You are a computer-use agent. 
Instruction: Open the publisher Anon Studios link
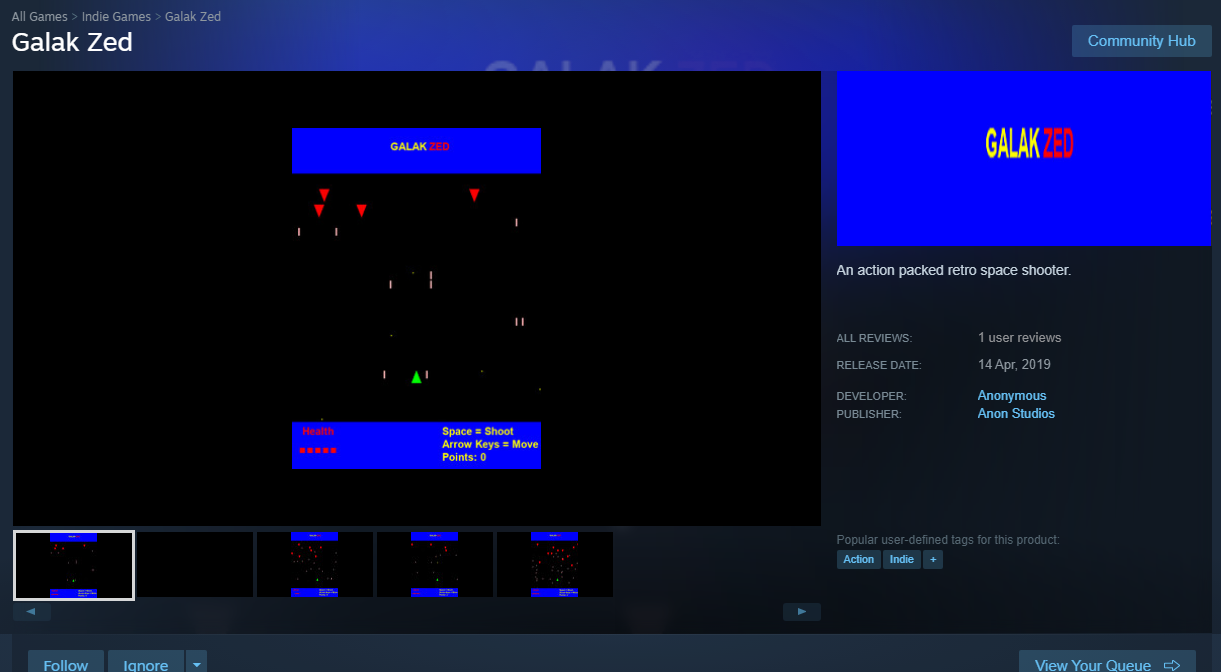tap(1016, 414)
